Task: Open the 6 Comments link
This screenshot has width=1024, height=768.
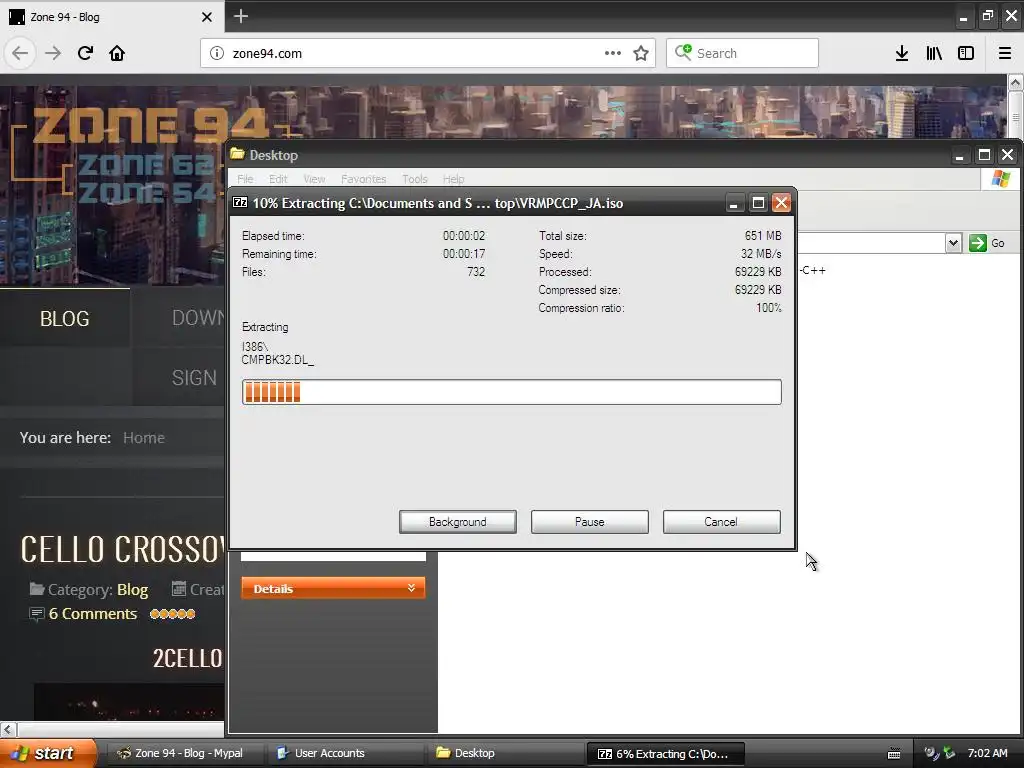Action: coord(93,614)
